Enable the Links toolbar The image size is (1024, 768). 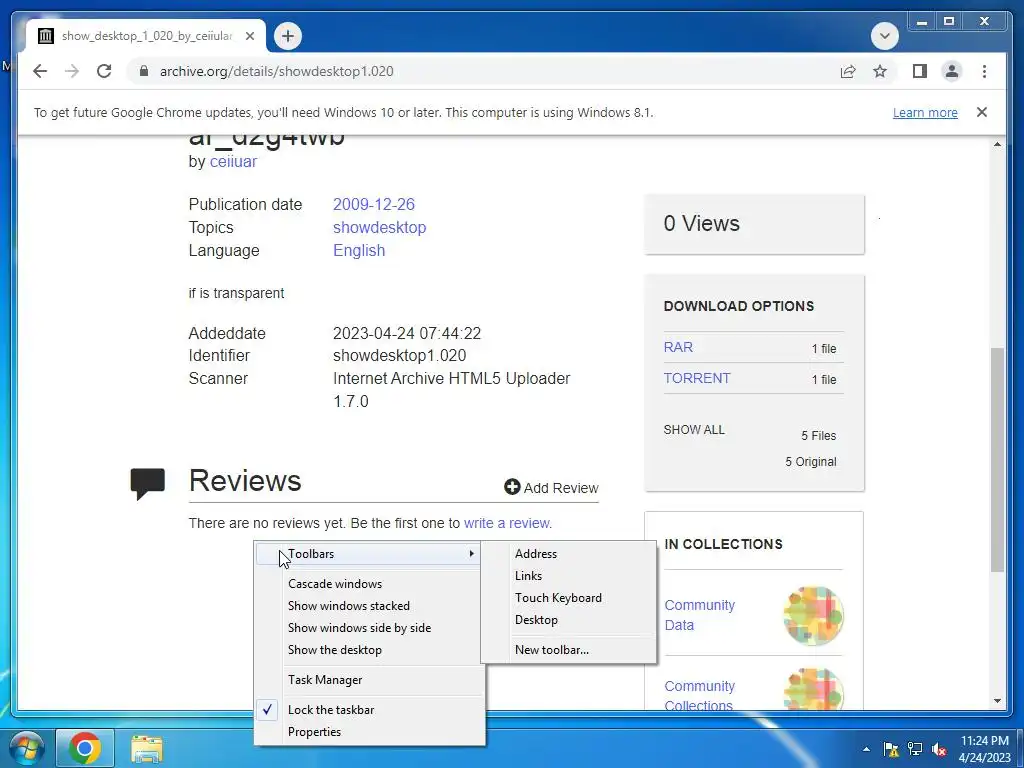tap(569, 576)
